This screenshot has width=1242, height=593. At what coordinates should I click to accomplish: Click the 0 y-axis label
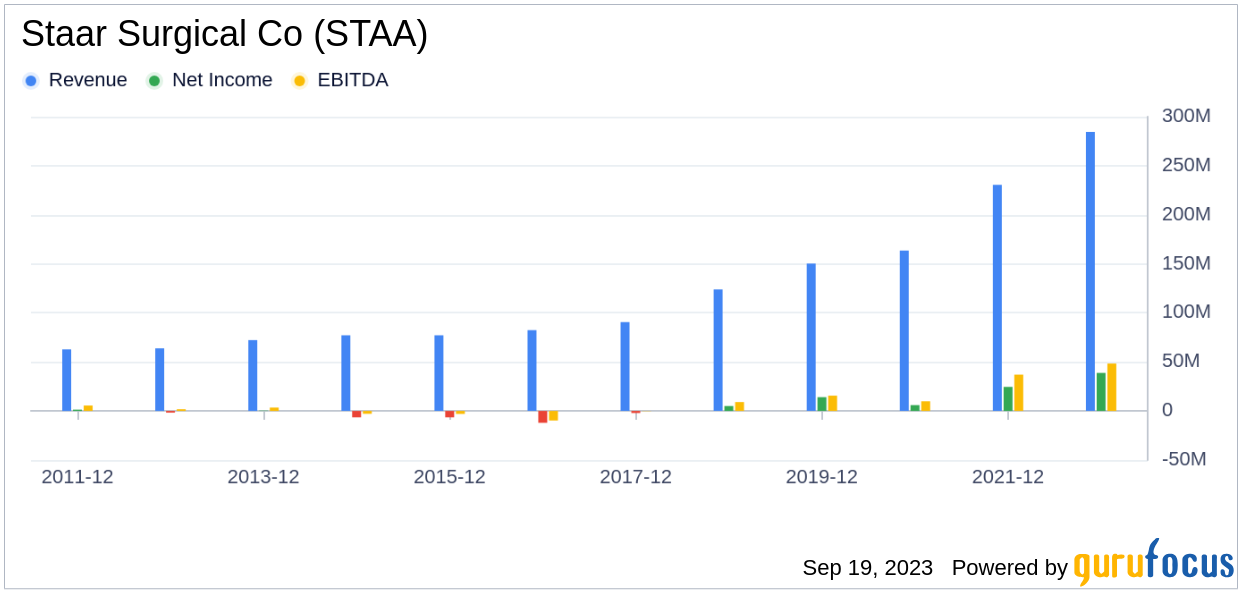pyautogui.click(x=1167, y=410)
